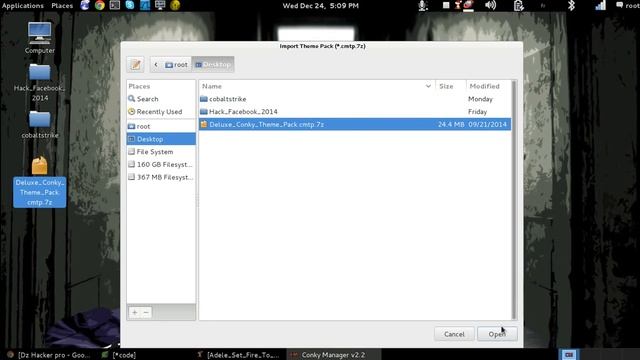
Task: Select the root path bar button
Action: (177, 64)
